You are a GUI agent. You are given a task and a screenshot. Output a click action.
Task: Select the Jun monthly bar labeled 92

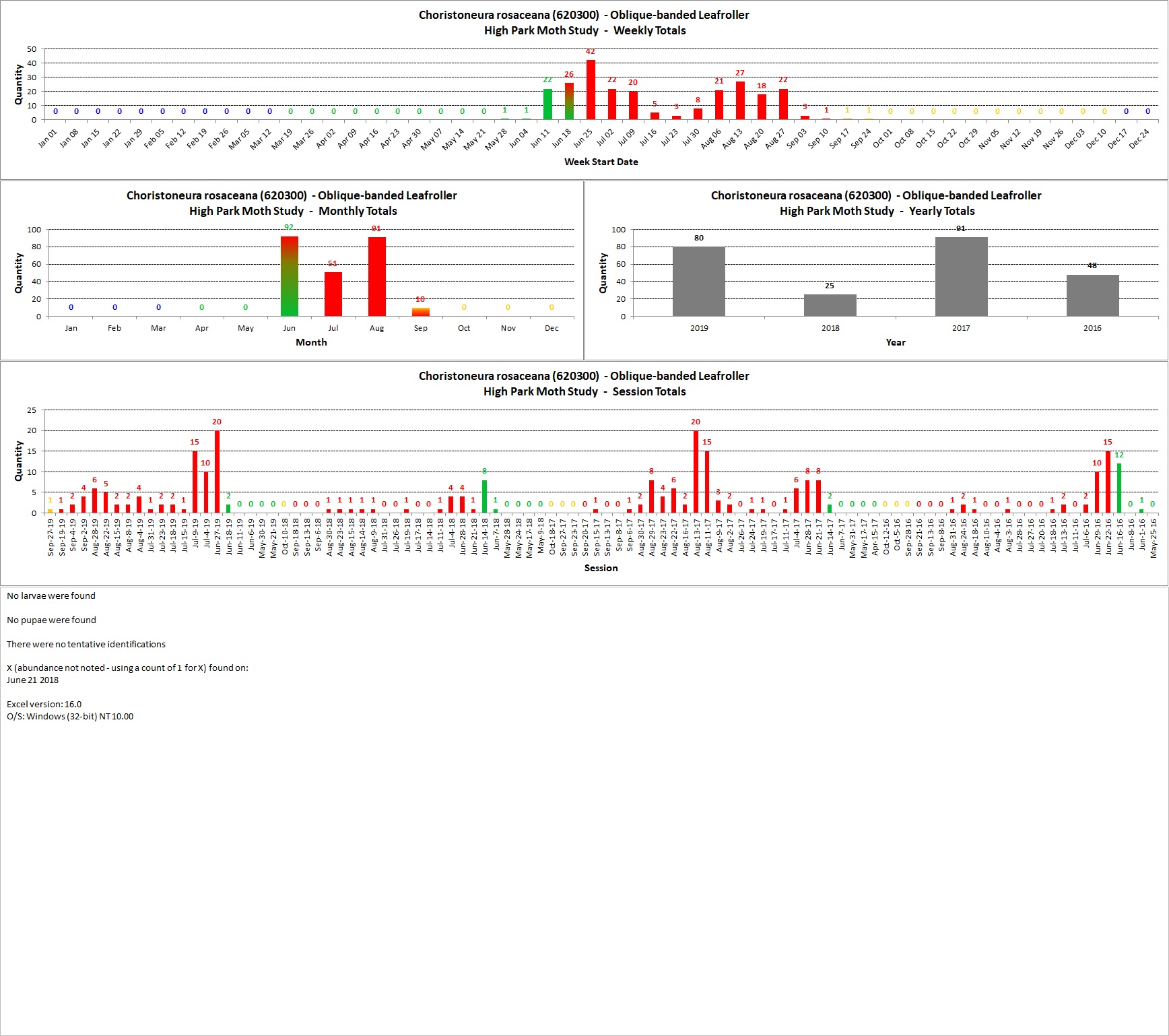coord(290,276)
